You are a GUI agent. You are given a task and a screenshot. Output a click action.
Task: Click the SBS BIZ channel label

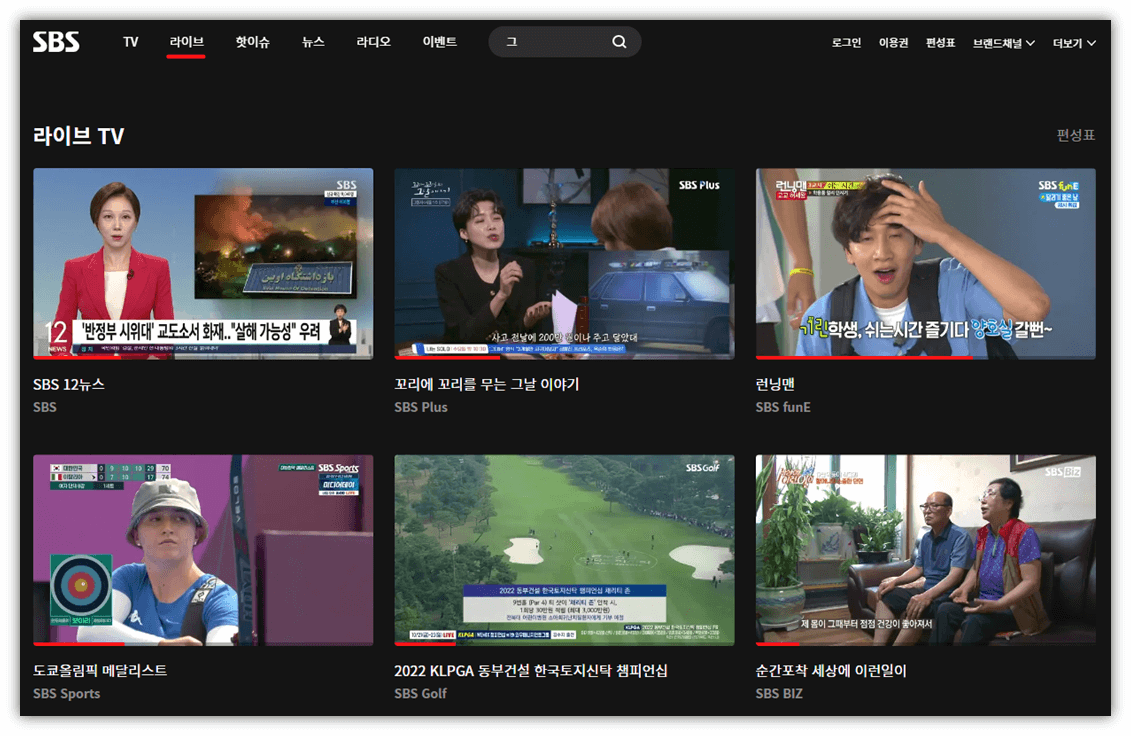click(x=779, y=693)
